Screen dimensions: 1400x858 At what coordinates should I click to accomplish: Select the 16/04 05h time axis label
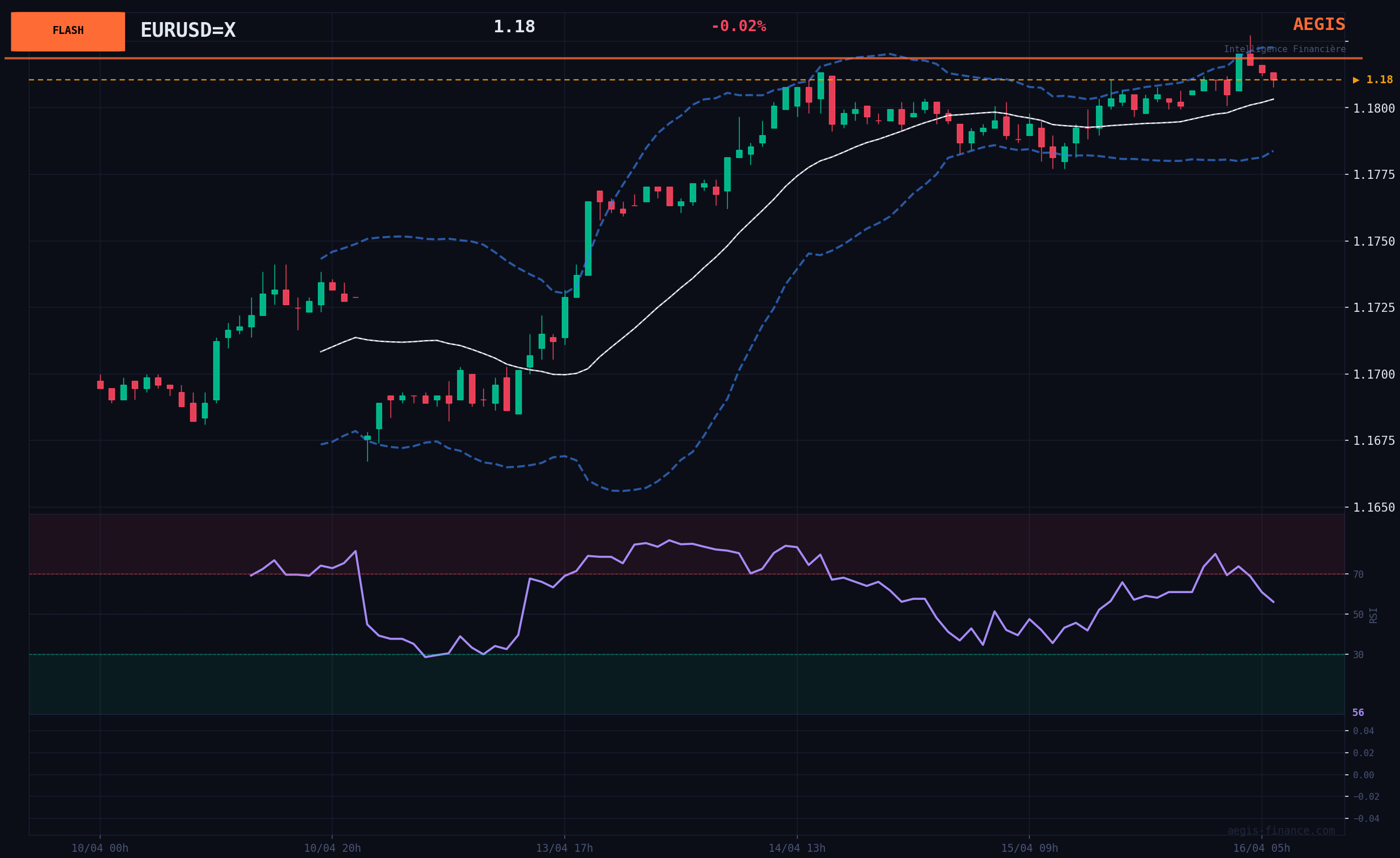tap(1261, 848)
